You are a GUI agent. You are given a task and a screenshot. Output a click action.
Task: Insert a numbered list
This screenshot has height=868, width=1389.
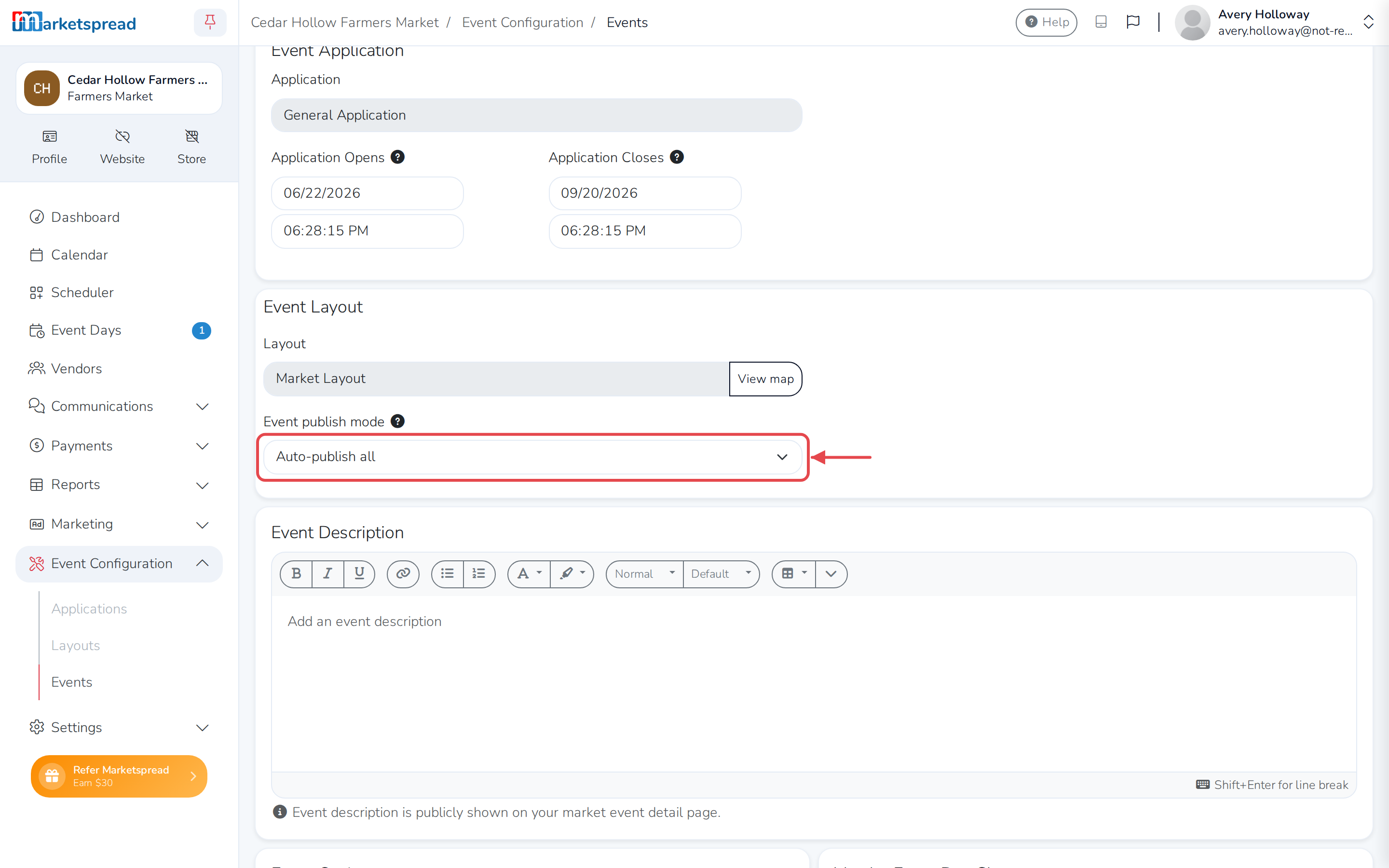click(x=479, y=573)
